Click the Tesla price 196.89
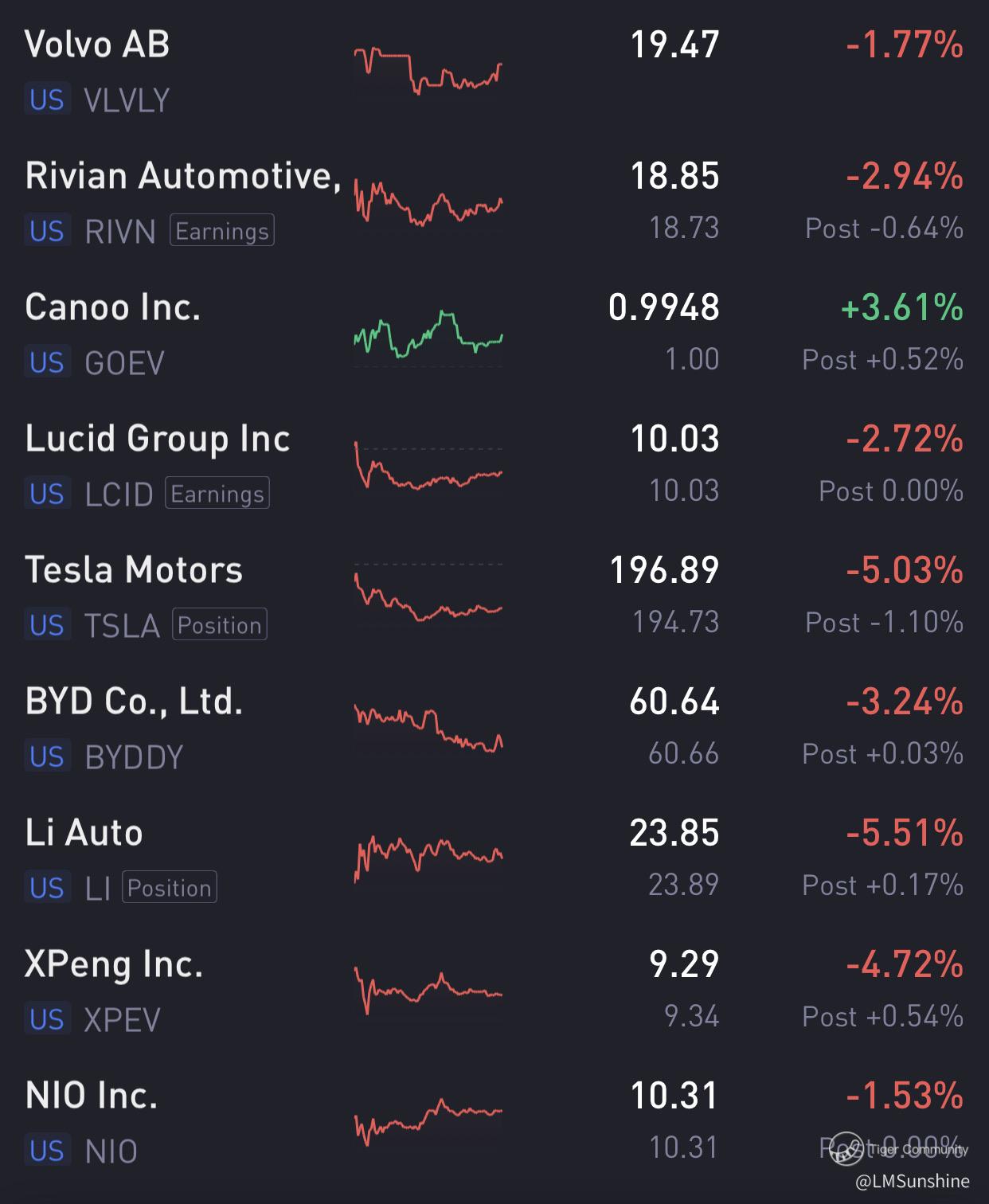Viewport: 989px width, 1204px height. pos(664,570)
